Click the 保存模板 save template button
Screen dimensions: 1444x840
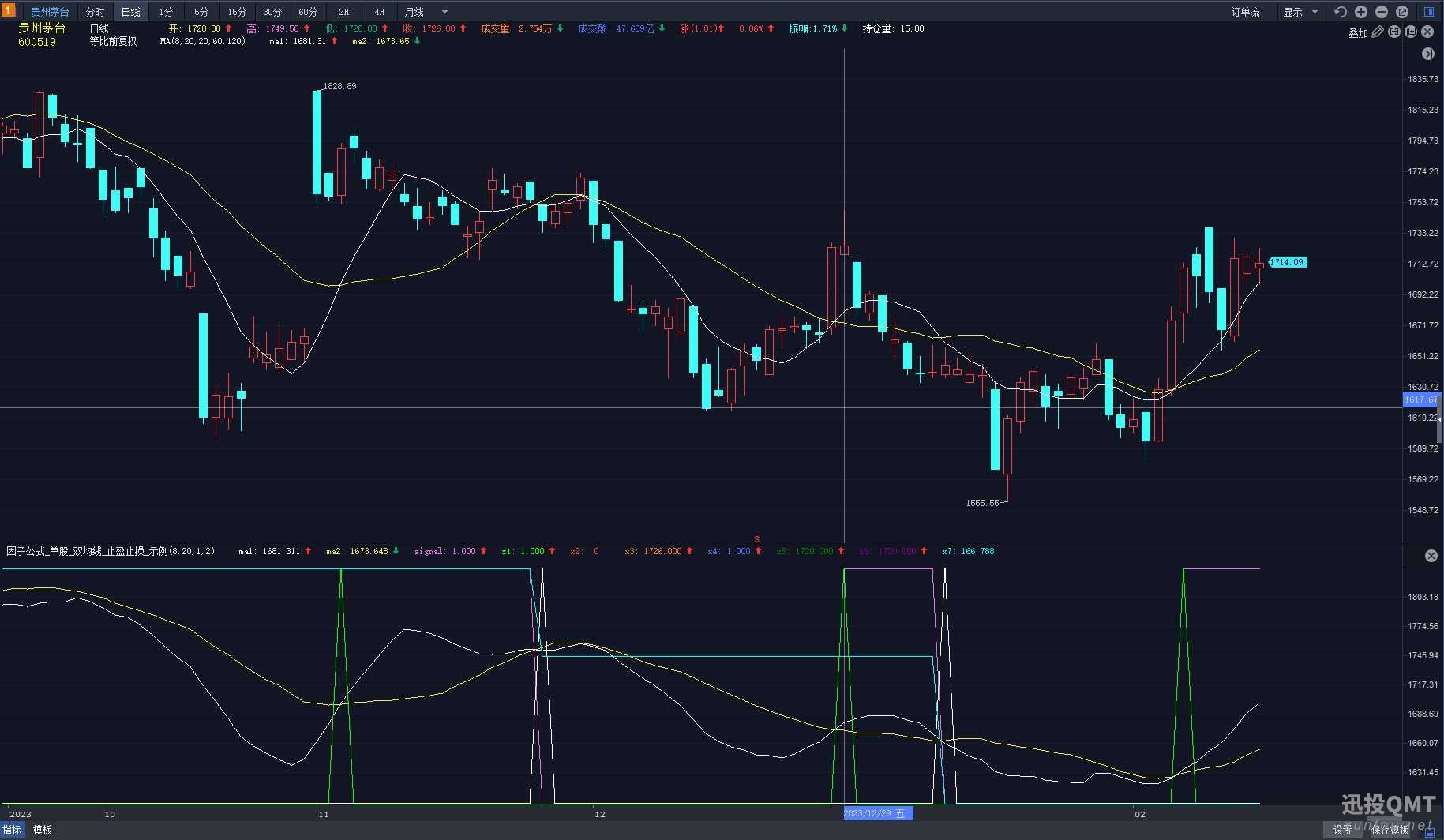1390,830
